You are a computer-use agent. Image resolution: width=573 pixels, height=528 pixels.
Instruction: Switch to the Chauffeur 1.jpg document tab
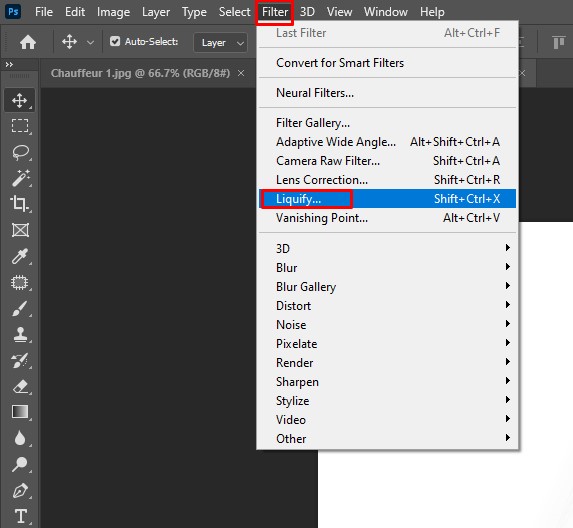pos(140,73)
